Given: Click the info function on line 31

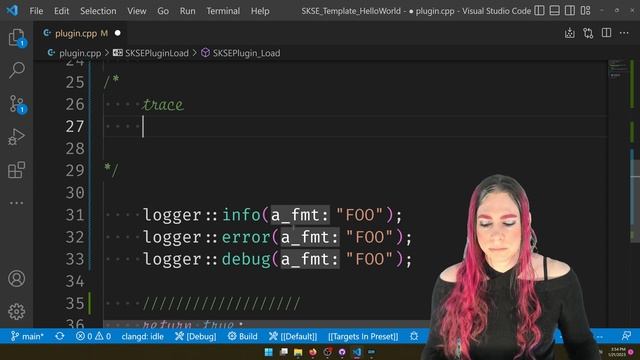Looking at the screenshot, I should pyautogui.click(x=241, y=215).
